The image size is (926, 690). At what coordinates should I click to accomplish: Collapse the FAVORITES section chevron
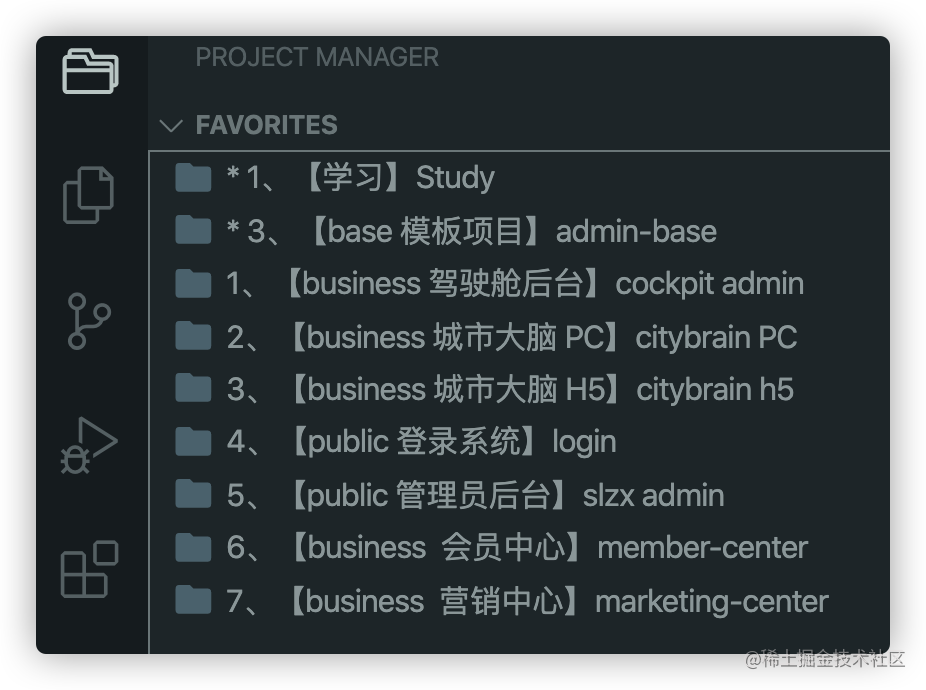point(171,125)
